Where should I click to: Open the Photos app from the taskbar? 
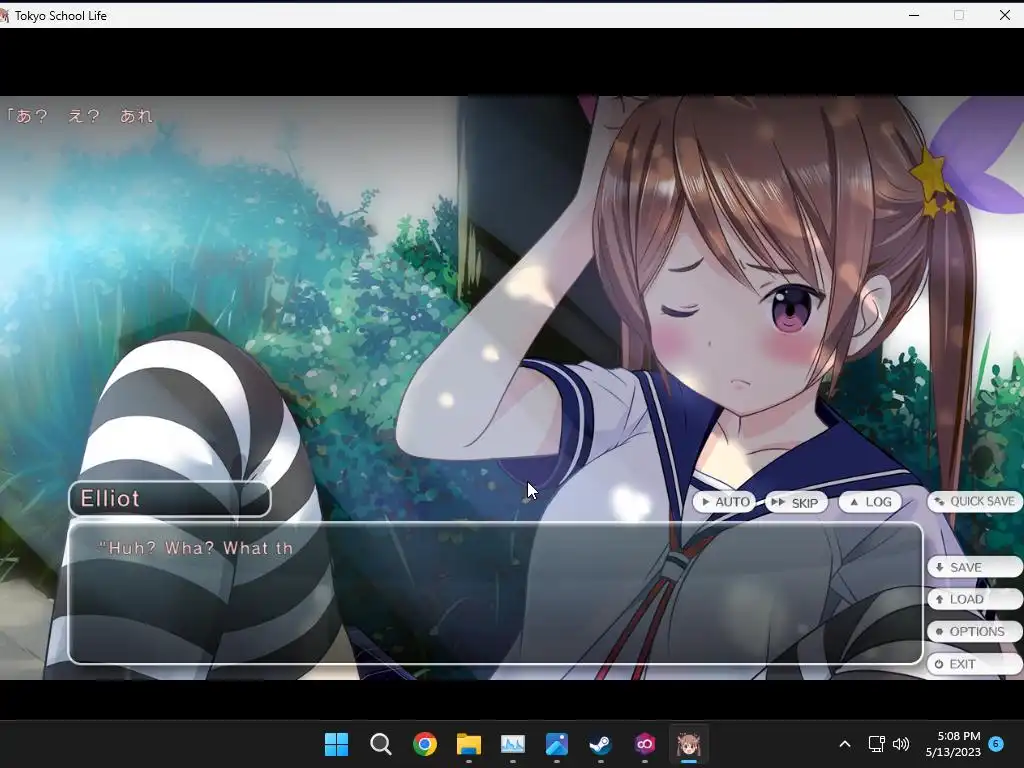556,744
